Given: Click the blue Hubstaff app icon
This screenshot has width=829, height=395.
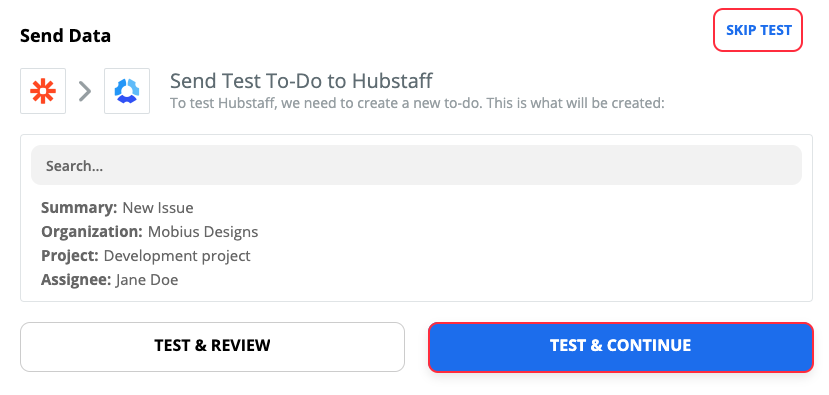Looking at the screenshot, I should [127, 91].
